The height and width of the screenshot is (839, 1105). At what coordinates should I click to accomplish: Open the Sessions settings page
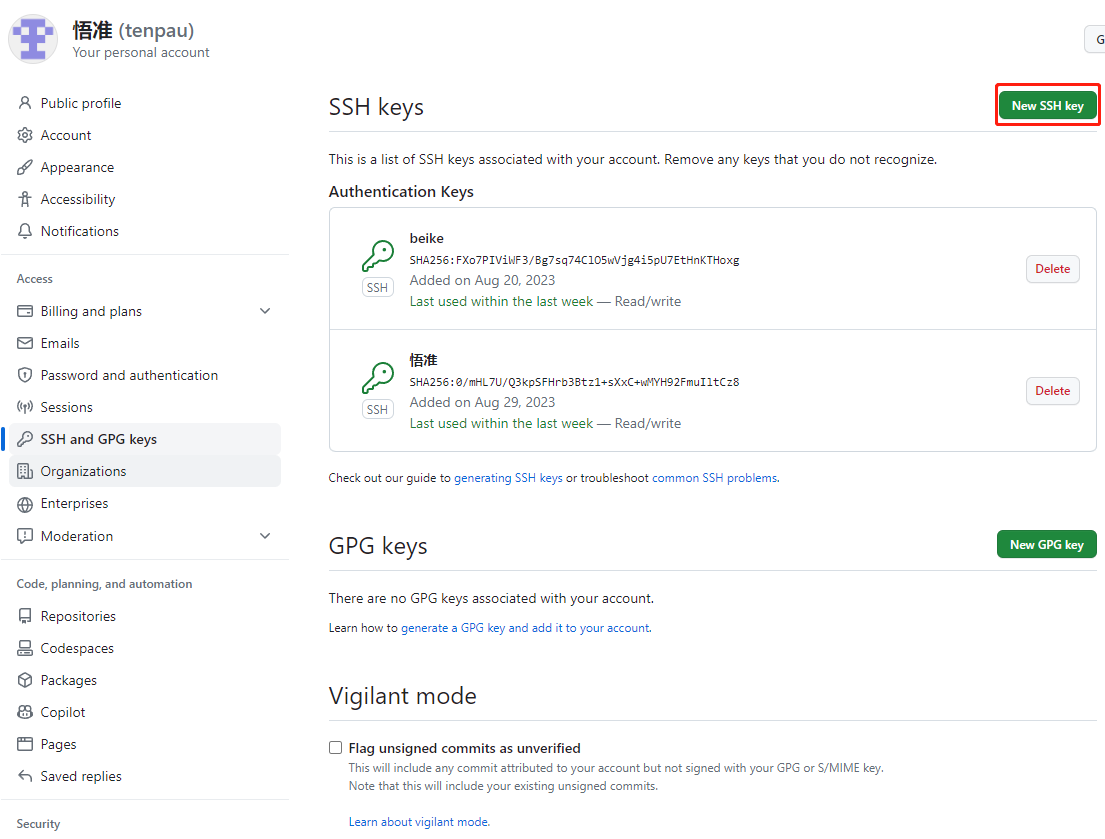point(66,407)
